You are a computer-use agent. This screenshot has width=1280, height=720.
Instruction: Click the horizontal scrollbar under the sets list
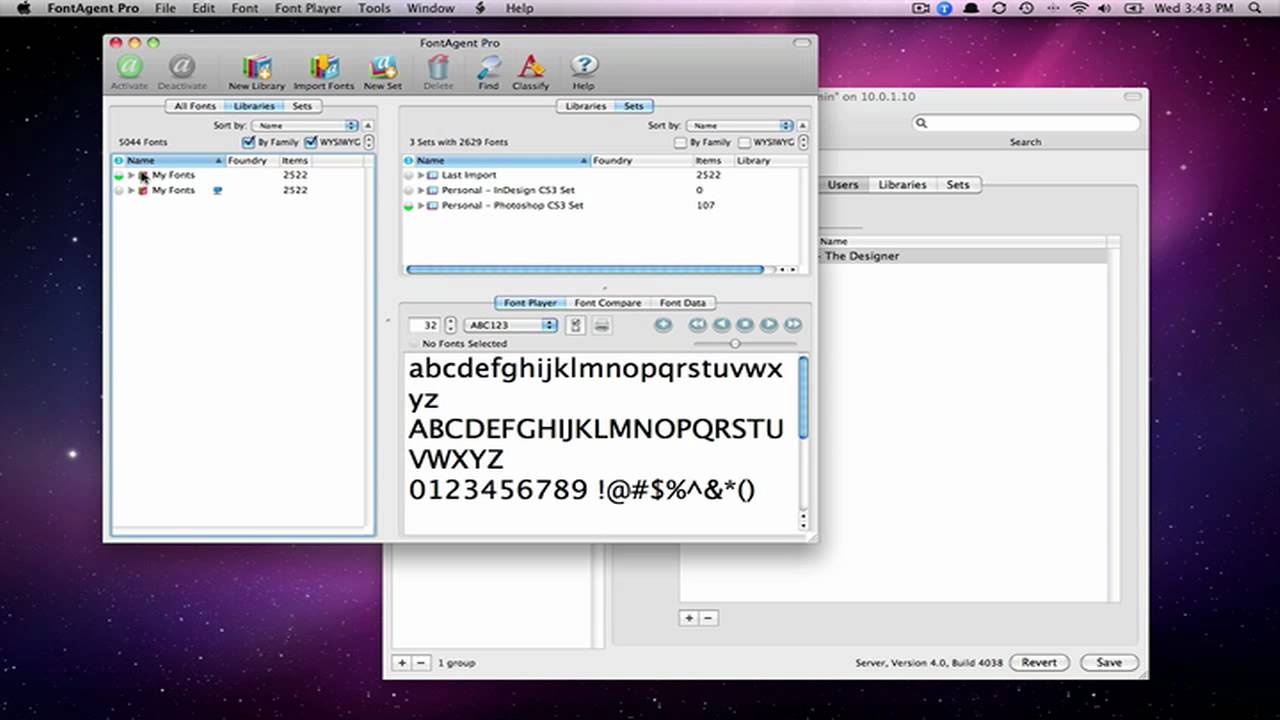(x=585, y=269)
